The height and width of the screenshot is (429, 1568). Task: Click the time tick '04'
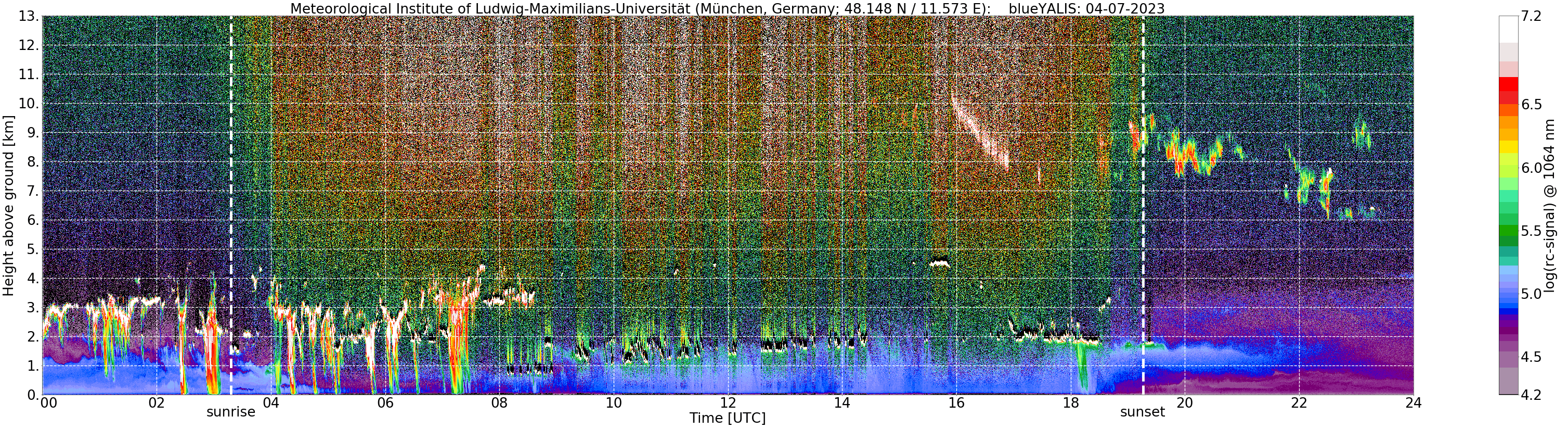point(271,403)
